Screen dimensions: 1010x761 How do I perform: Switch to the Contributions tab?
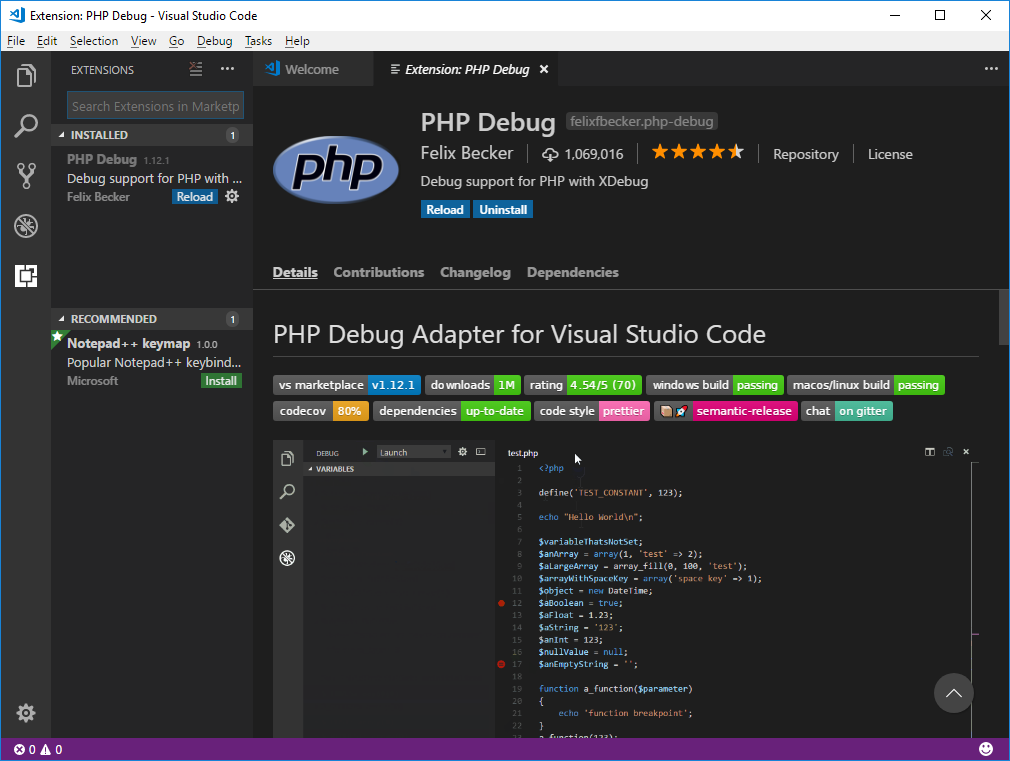tap(379, 272)
